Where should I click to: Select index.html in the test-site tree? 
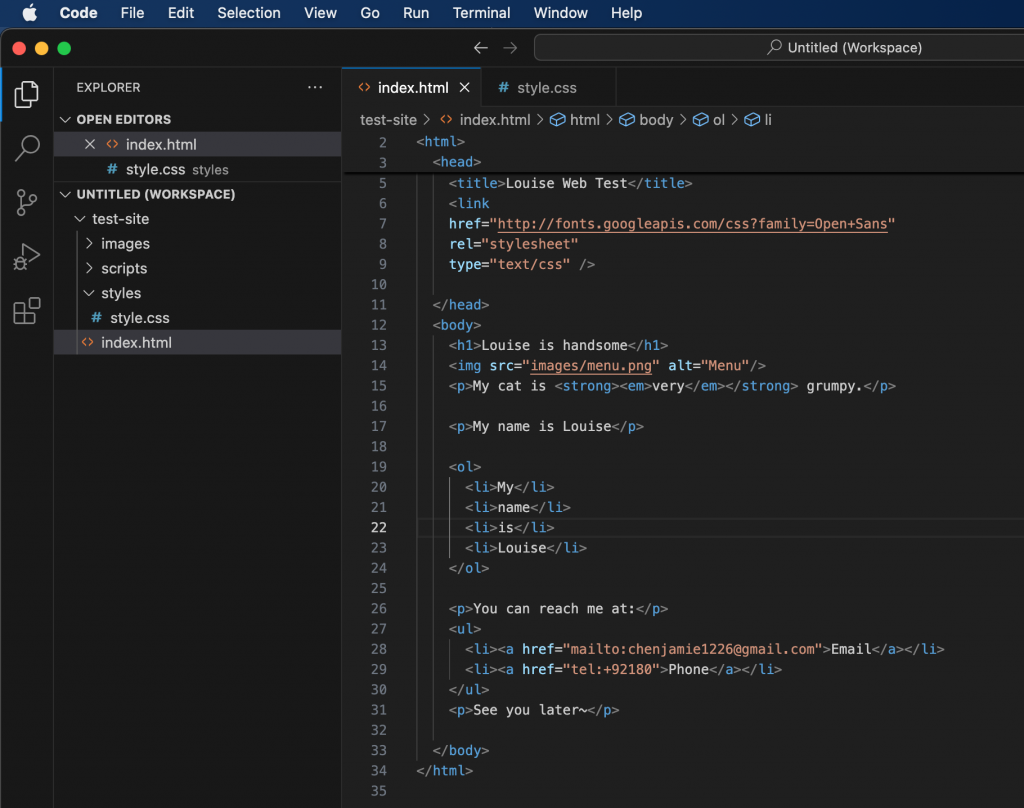pos(136,342)
